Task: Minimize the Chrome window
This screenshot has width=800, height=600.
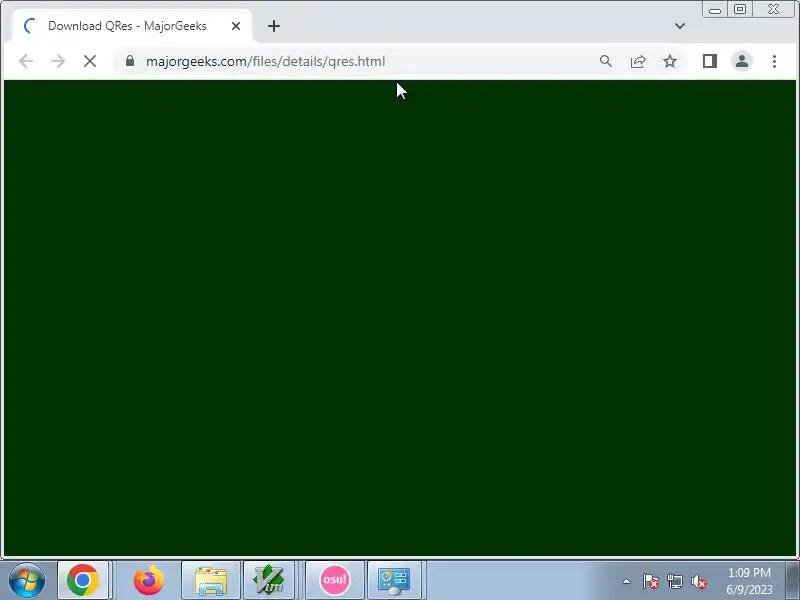Action: (715, 9)
